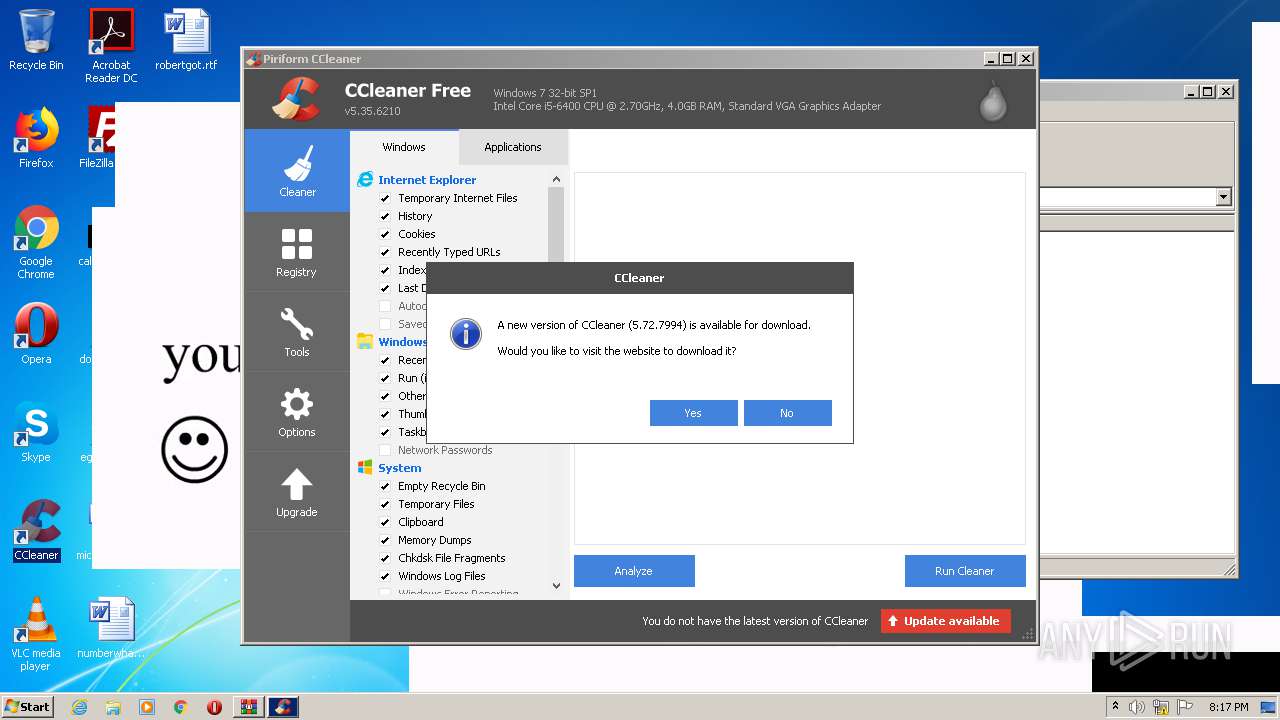Screen dimensions: 1280x720
Task: Open the Start menu
Action: click(28, 707)
